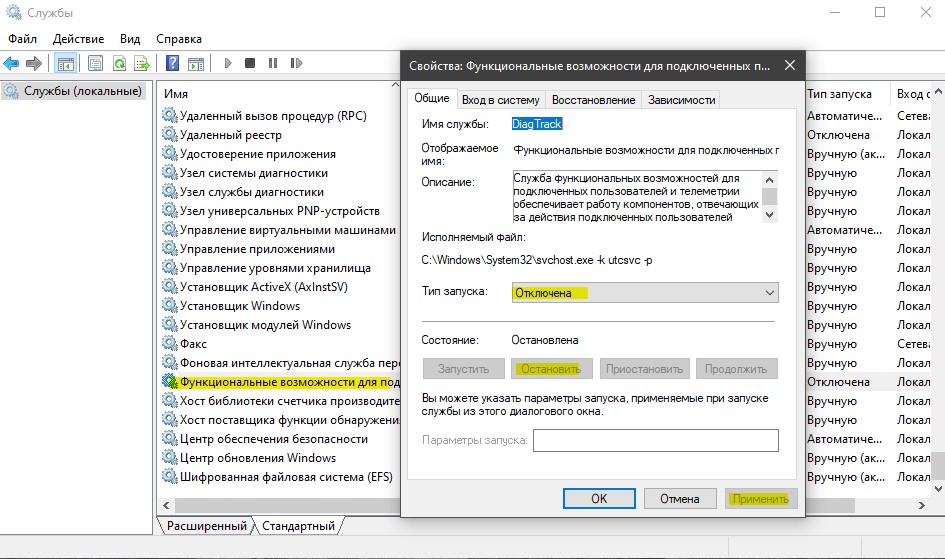Click gear icon of Установщик Windows

pos(170,305)
